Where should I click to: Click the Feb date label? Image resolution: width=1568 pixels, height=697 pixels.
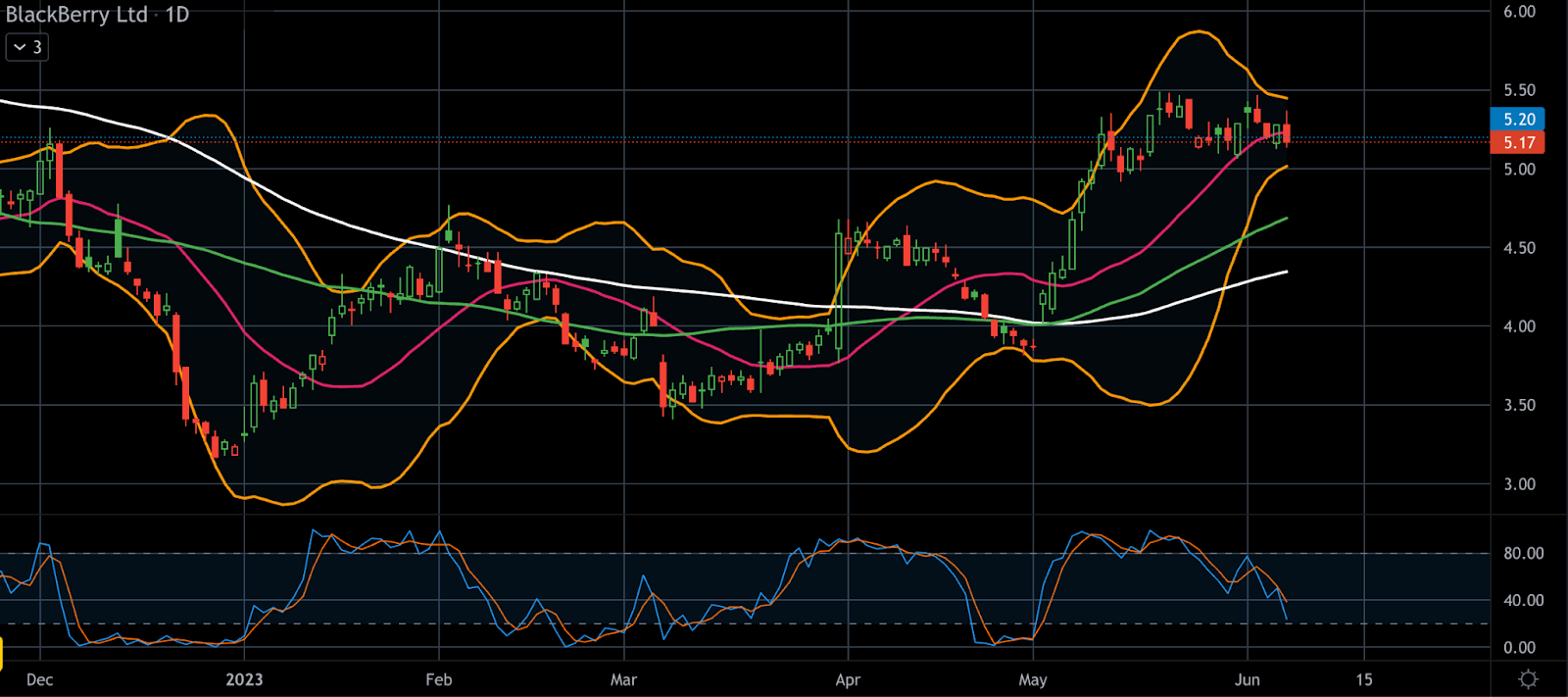438,679
